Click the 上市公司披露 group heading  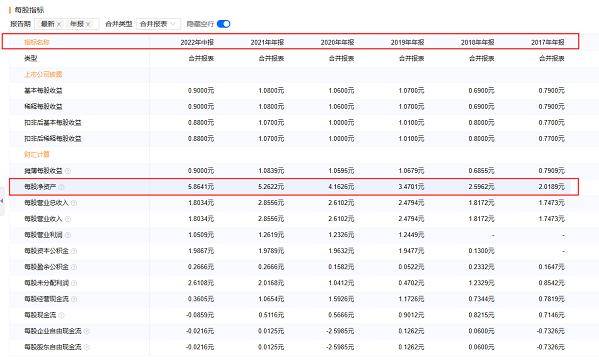click(x=43, y=75)
